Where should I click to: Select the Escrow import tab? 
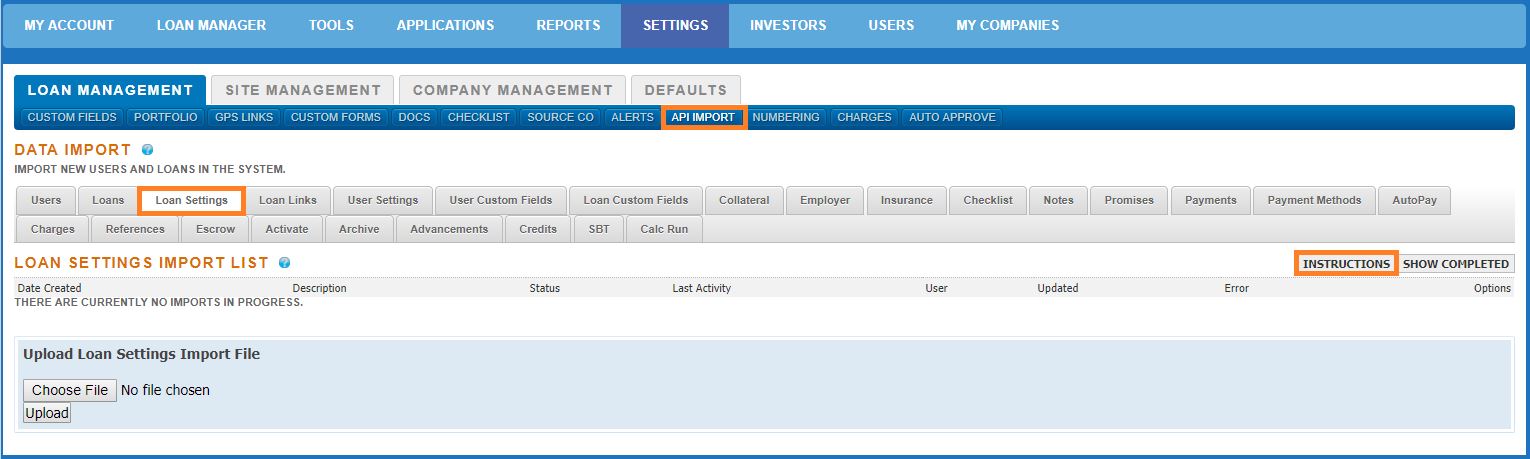click(215, 229)
